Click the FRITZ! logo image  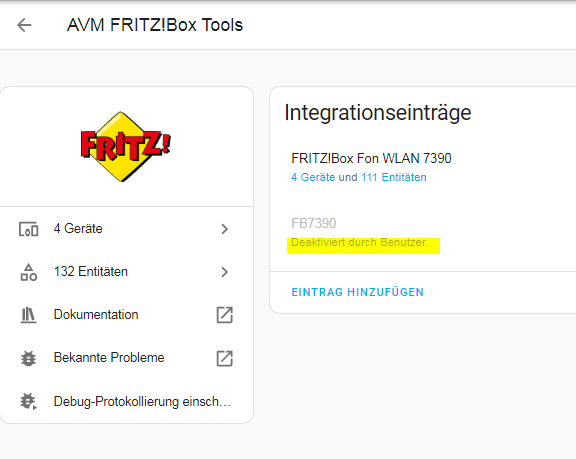[x=126, y=147]
